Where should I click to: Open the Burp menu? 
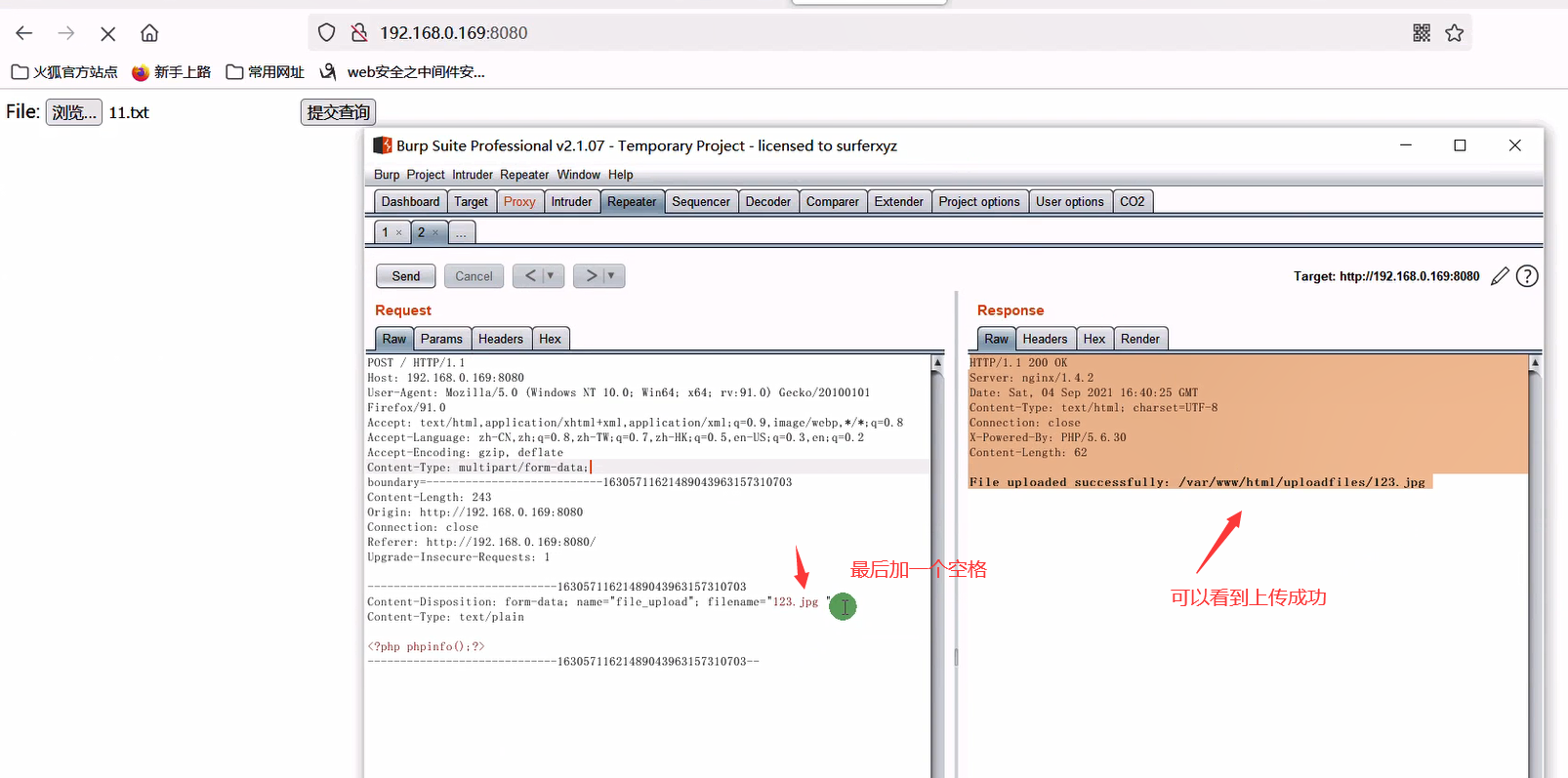point(387,175)
